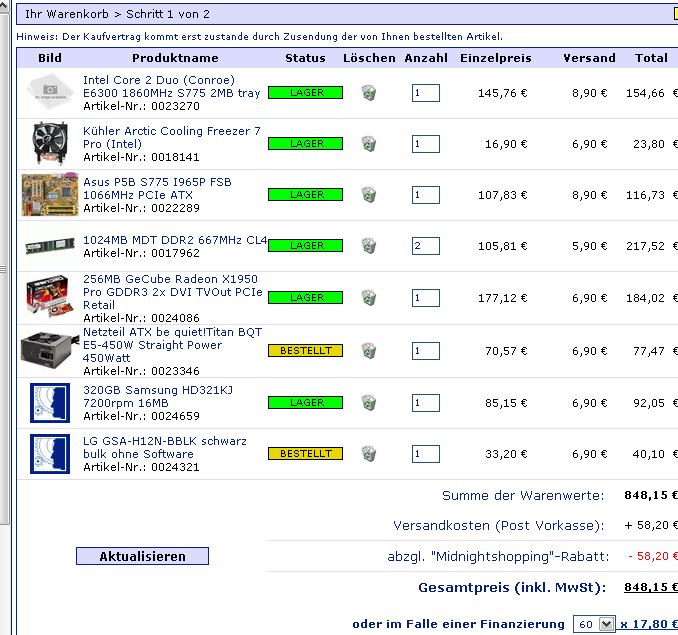Open 256MB GeCube Radeon X1950 product link
Screen dimensions: 678x635
(173, 292)
